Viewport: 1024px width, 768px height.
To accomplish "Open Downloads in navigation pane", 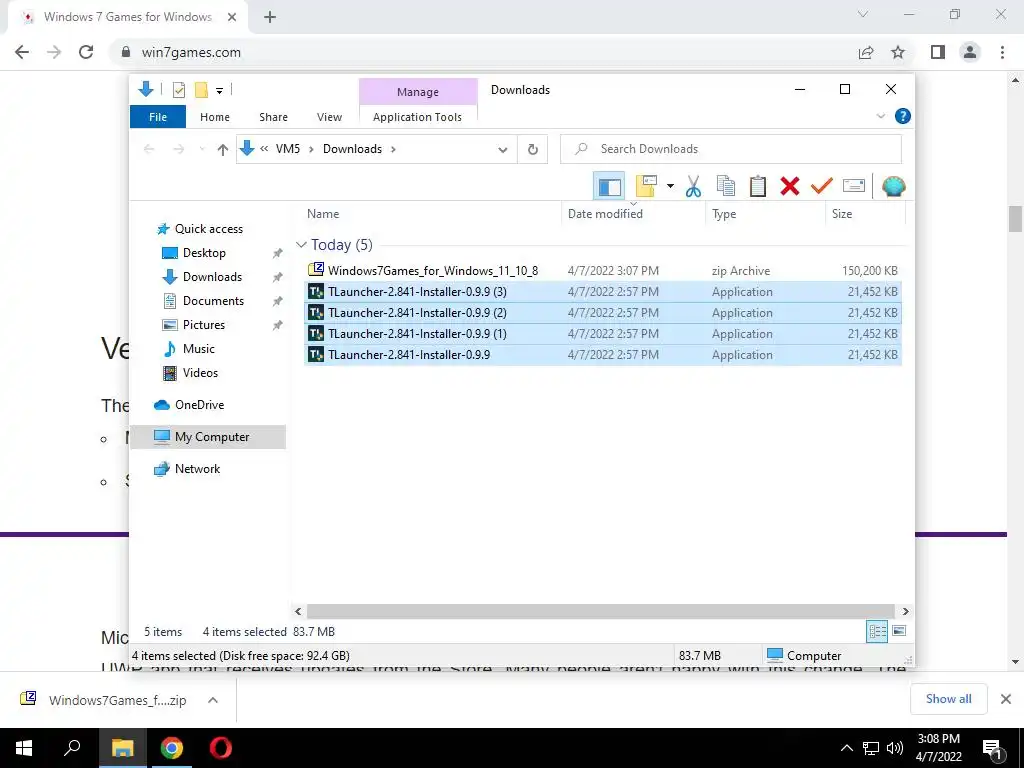I will pos(212,277).
